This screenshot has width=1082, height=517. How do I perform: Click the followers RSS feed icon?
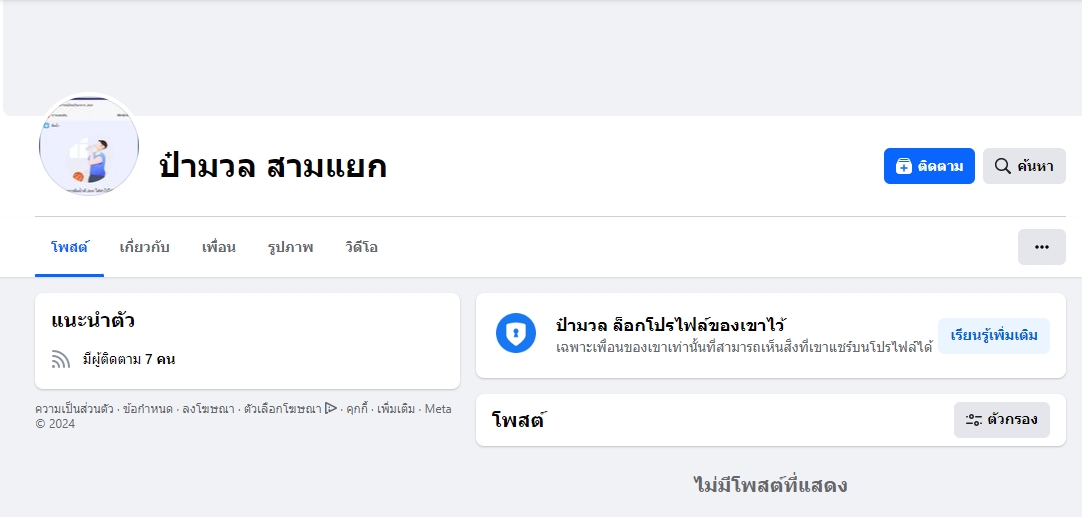coord(61,359)
